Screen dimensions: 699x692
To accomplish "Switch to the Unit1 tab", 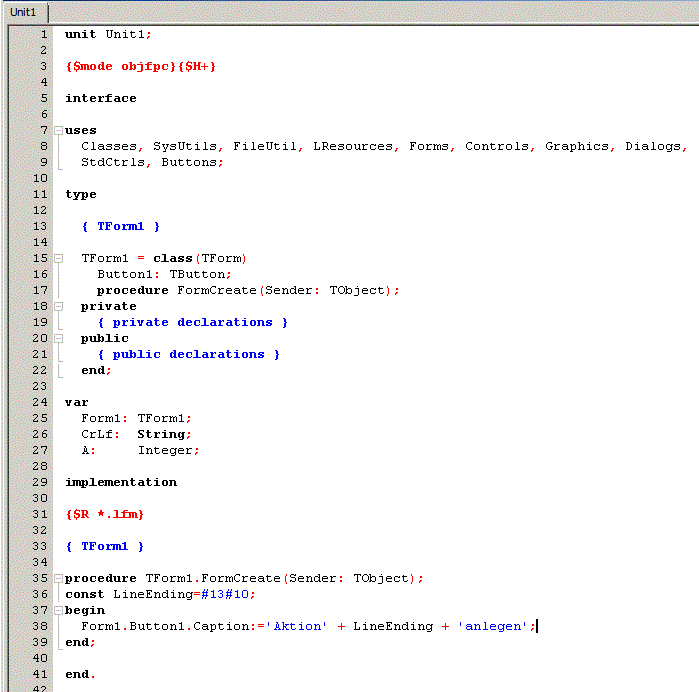I will (23, 12).
